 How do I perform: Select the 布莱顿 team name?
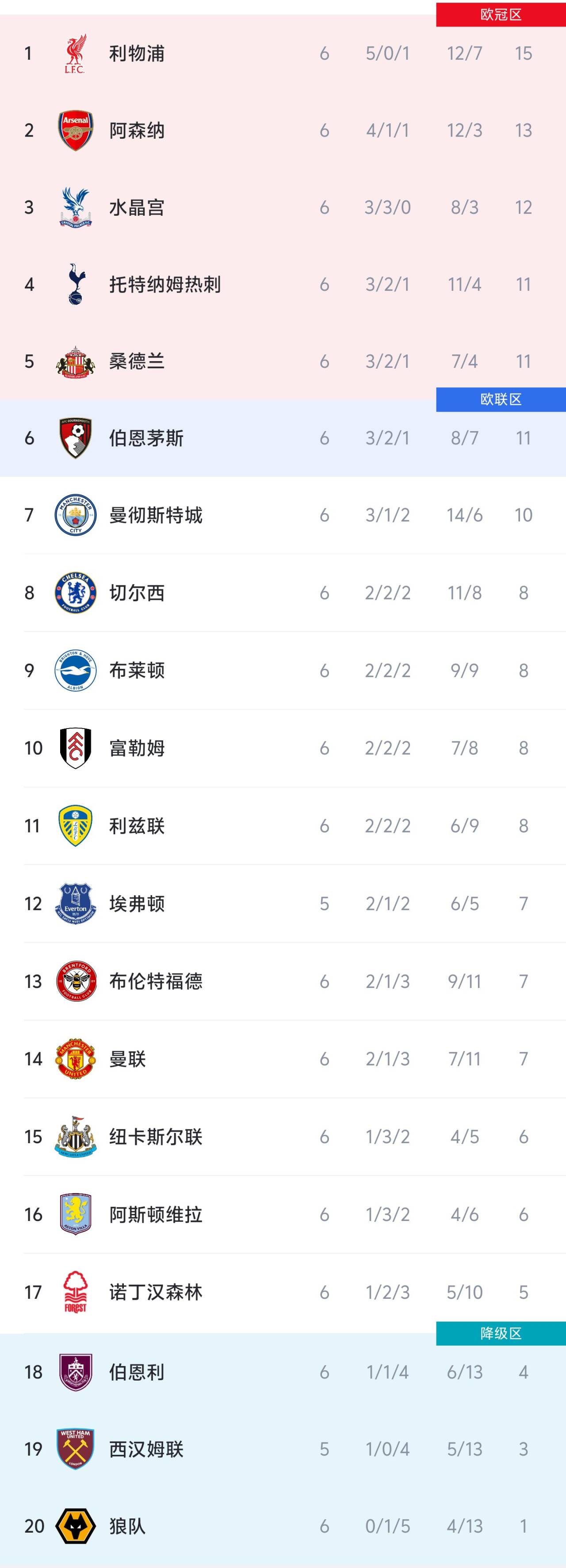[x=137, y=671]
